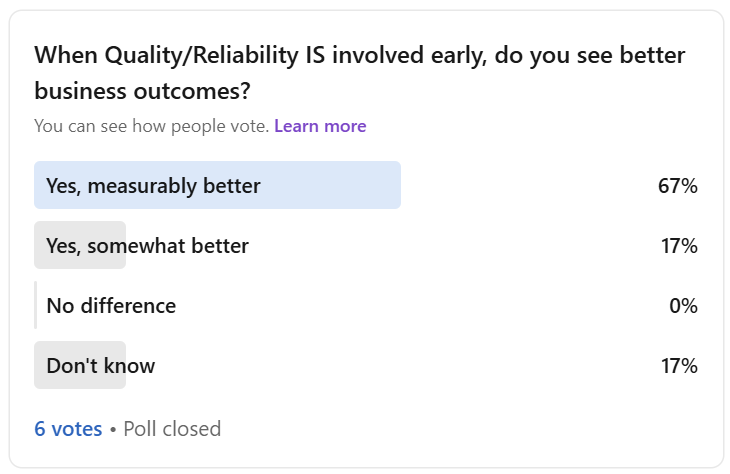The width and height of the screenshot is (730, 474).
Task: Click the 0% result for No difference
Action: point(683,305)
